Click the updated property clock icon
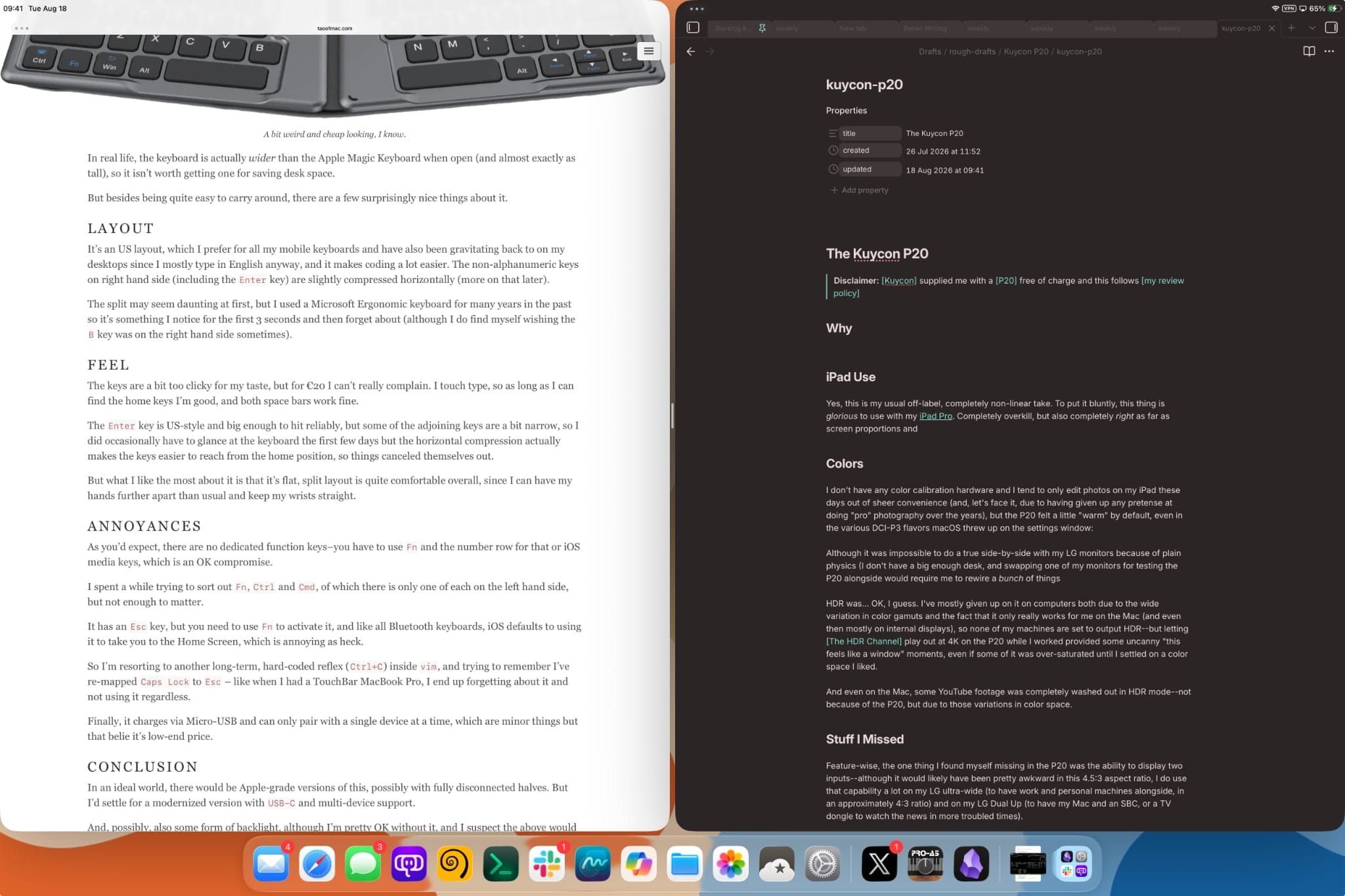Viewport: 1345px width, 896px height. [833, 169]
